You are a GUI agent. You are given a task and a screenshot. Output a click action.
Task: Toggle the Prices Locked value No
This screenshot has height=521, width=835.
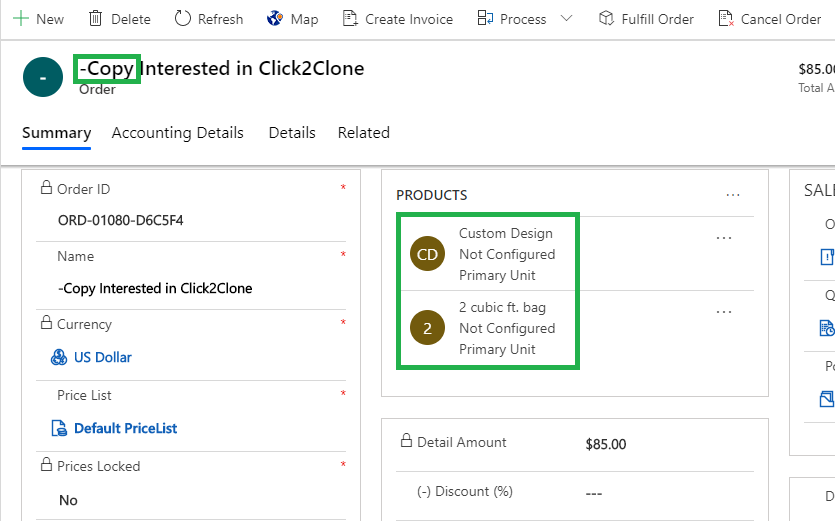point(68,500)
